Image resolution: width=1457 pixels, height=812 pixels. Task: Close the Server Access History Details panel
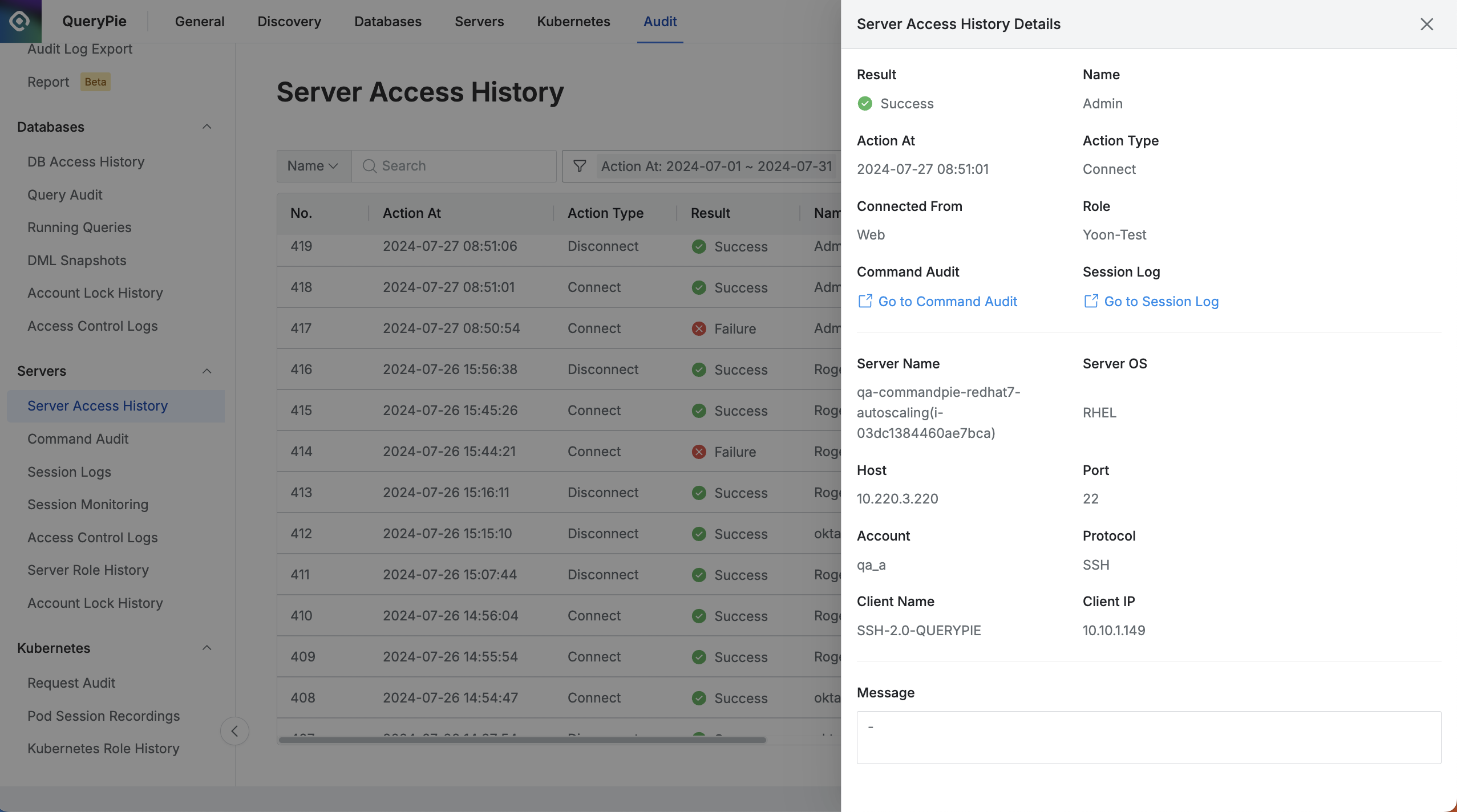[1426, 24]
